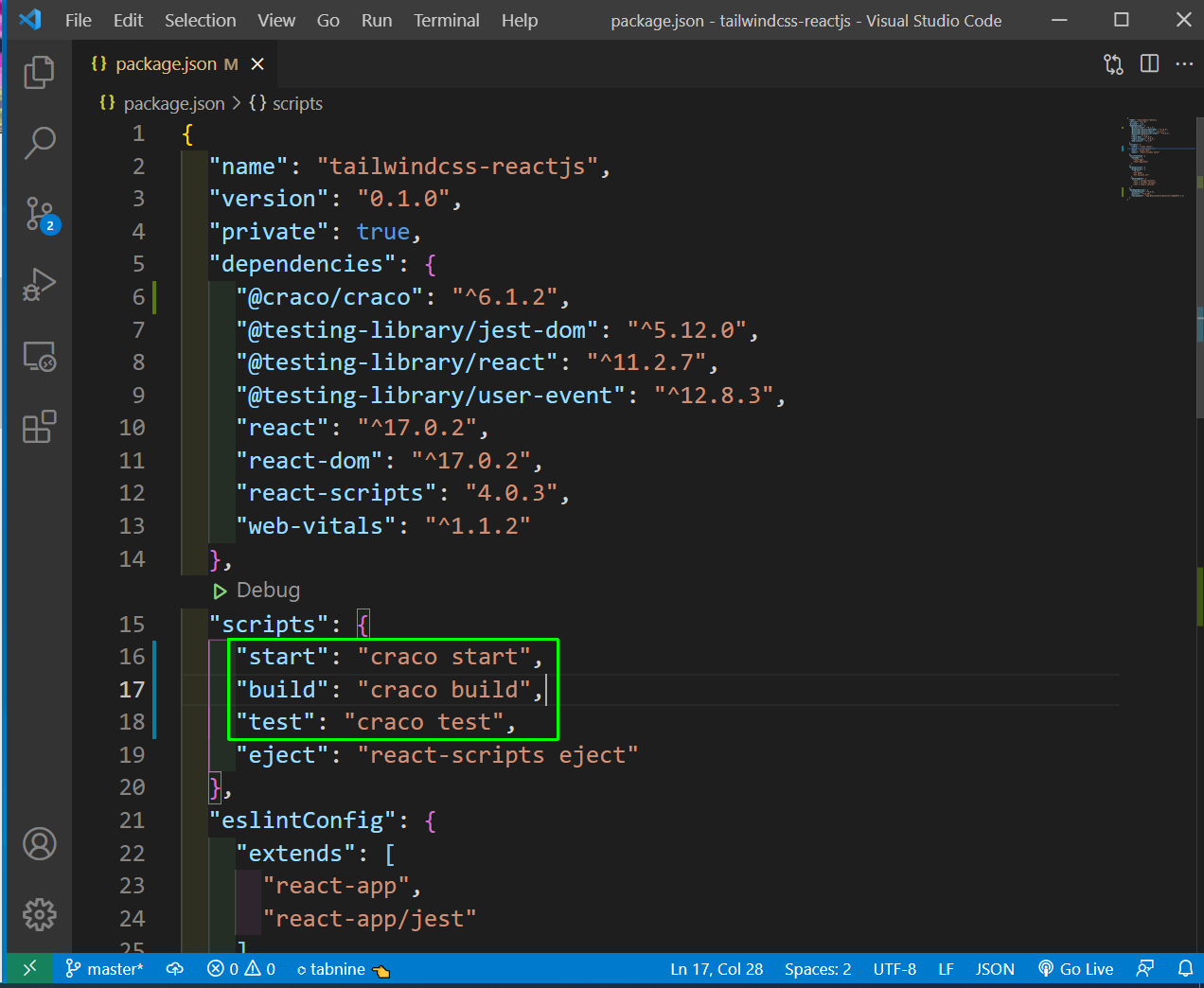Open the Run menu
Image resolution: width=1204 pixels, height=988 pixels.
377,21
